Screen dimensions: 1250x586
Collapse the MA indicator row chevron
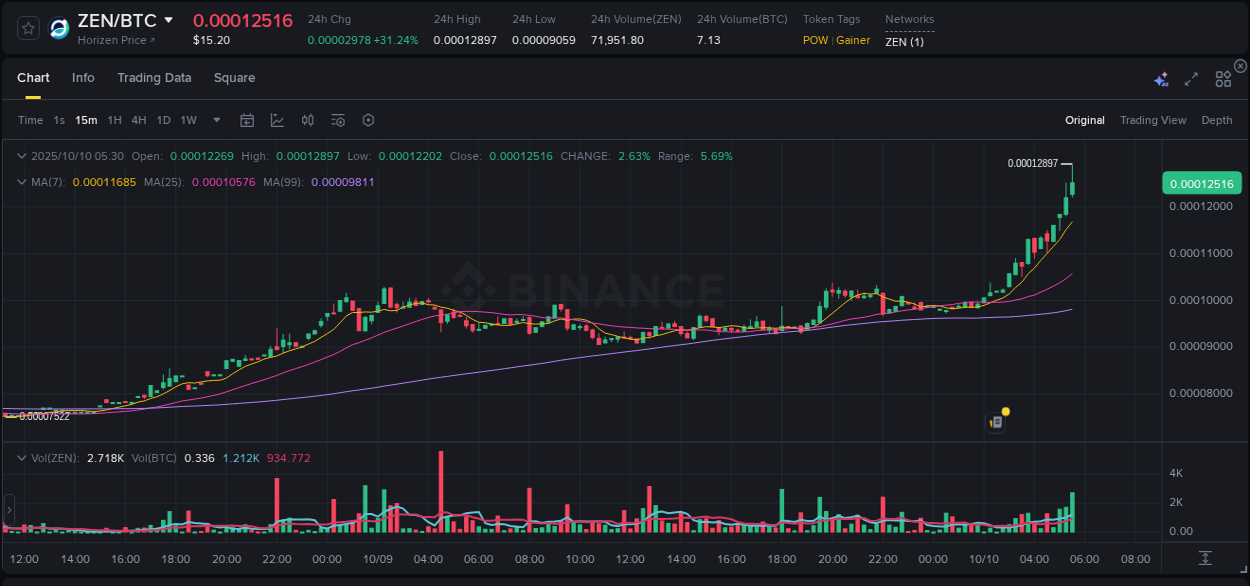tap(21, 182)
